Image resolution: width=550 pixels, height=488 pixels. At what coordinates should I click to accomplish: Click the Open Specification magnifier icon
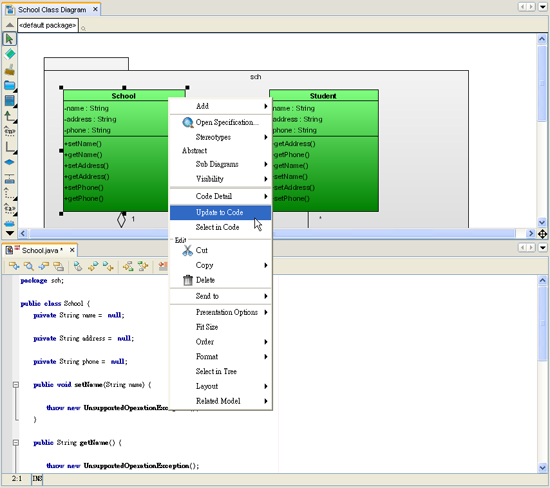188,122
